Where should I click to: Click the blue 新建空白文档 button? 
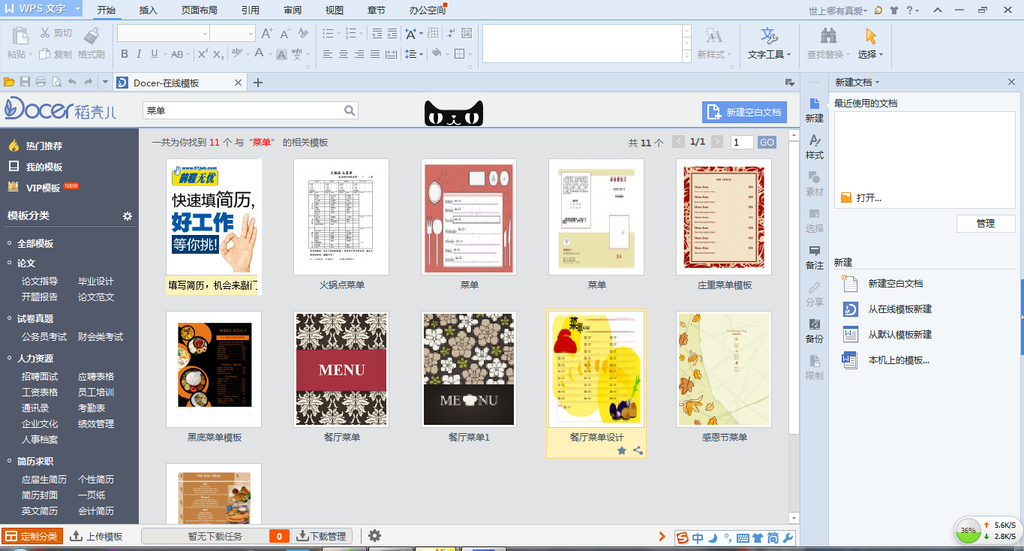coord(744,112)
